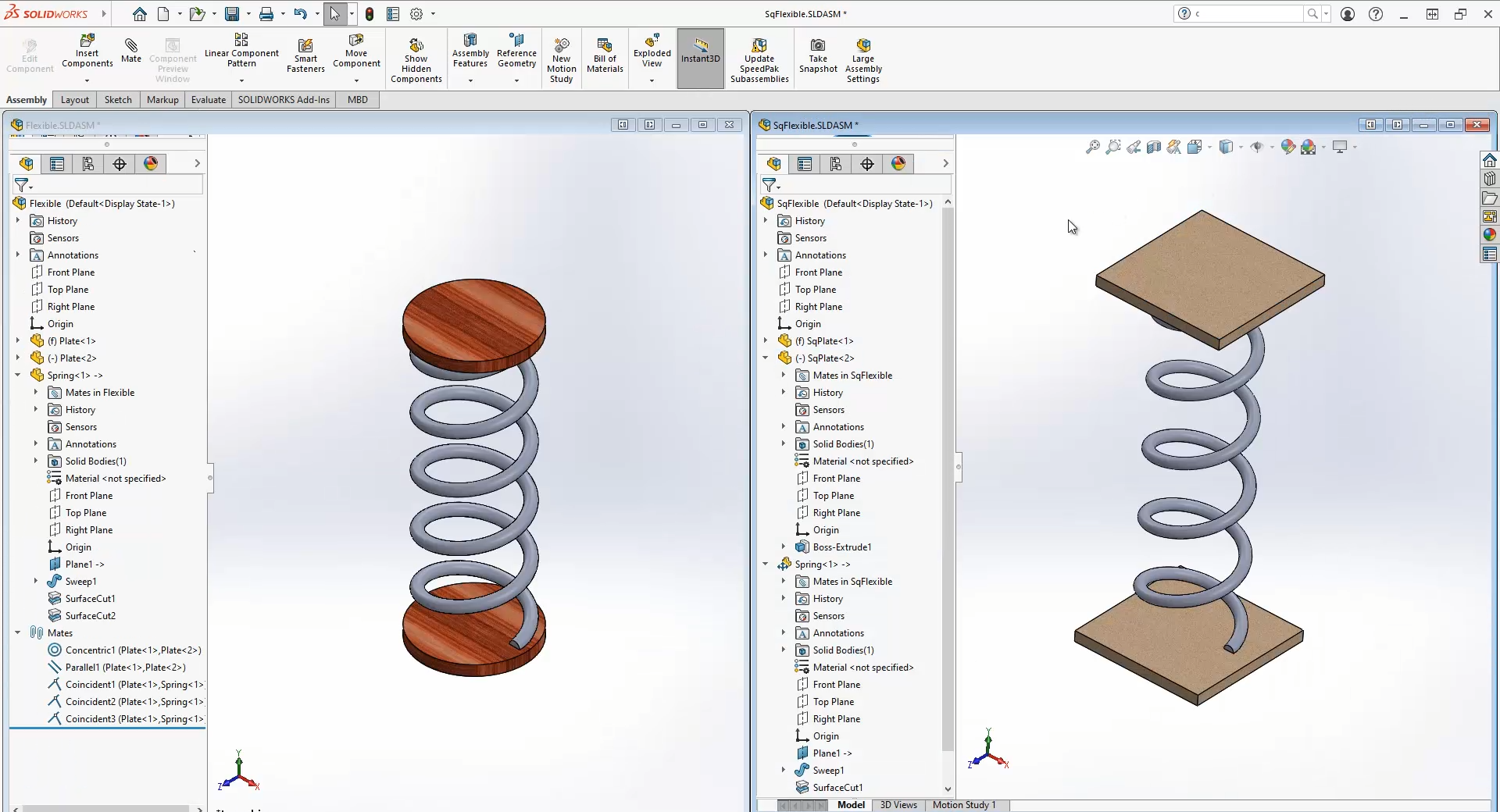Click the SqFlexible tree scrollbar down arrow
The image size is (1500, 812).
point(948,789)
